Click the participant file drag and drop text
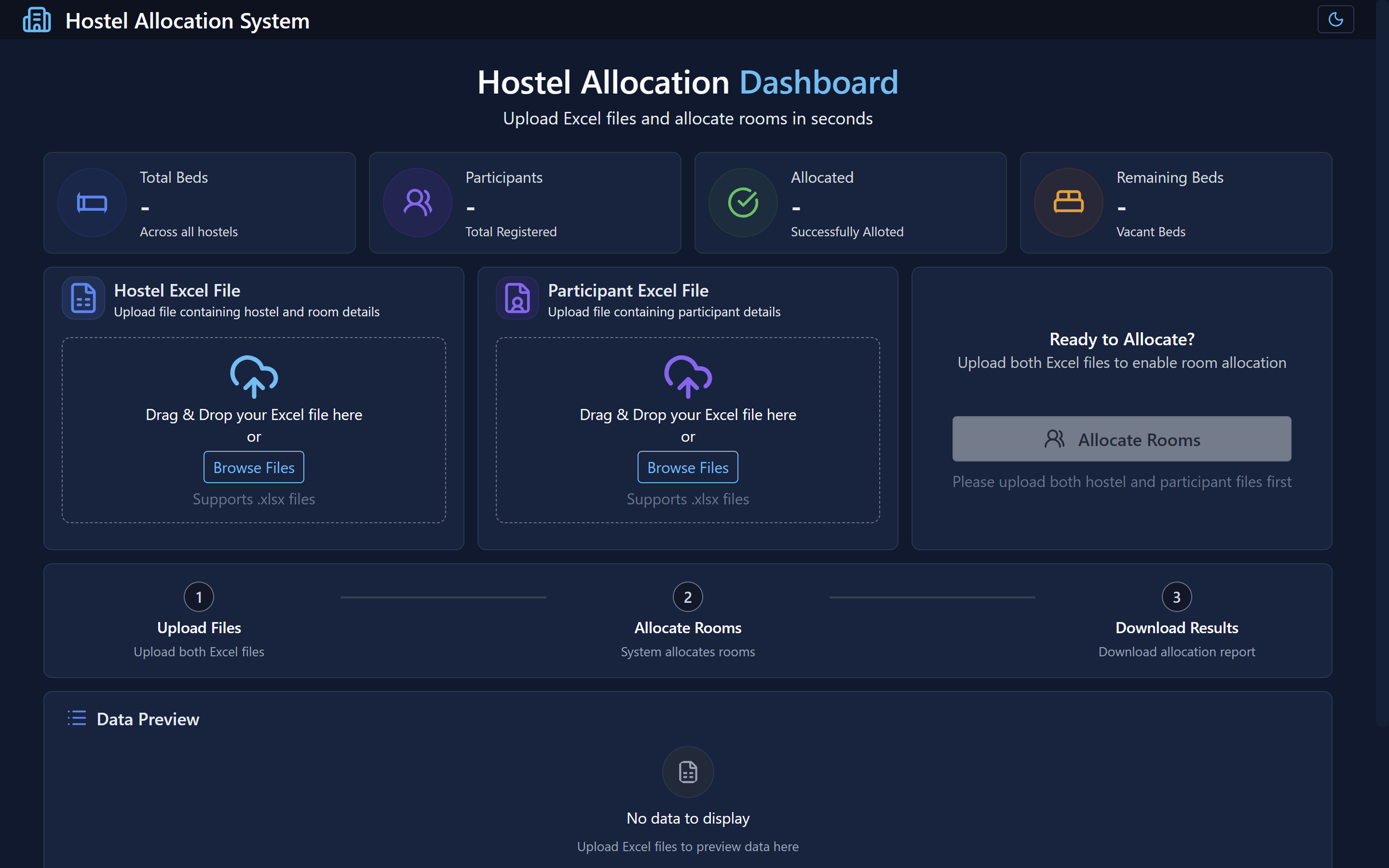 [x=688, y=415]
